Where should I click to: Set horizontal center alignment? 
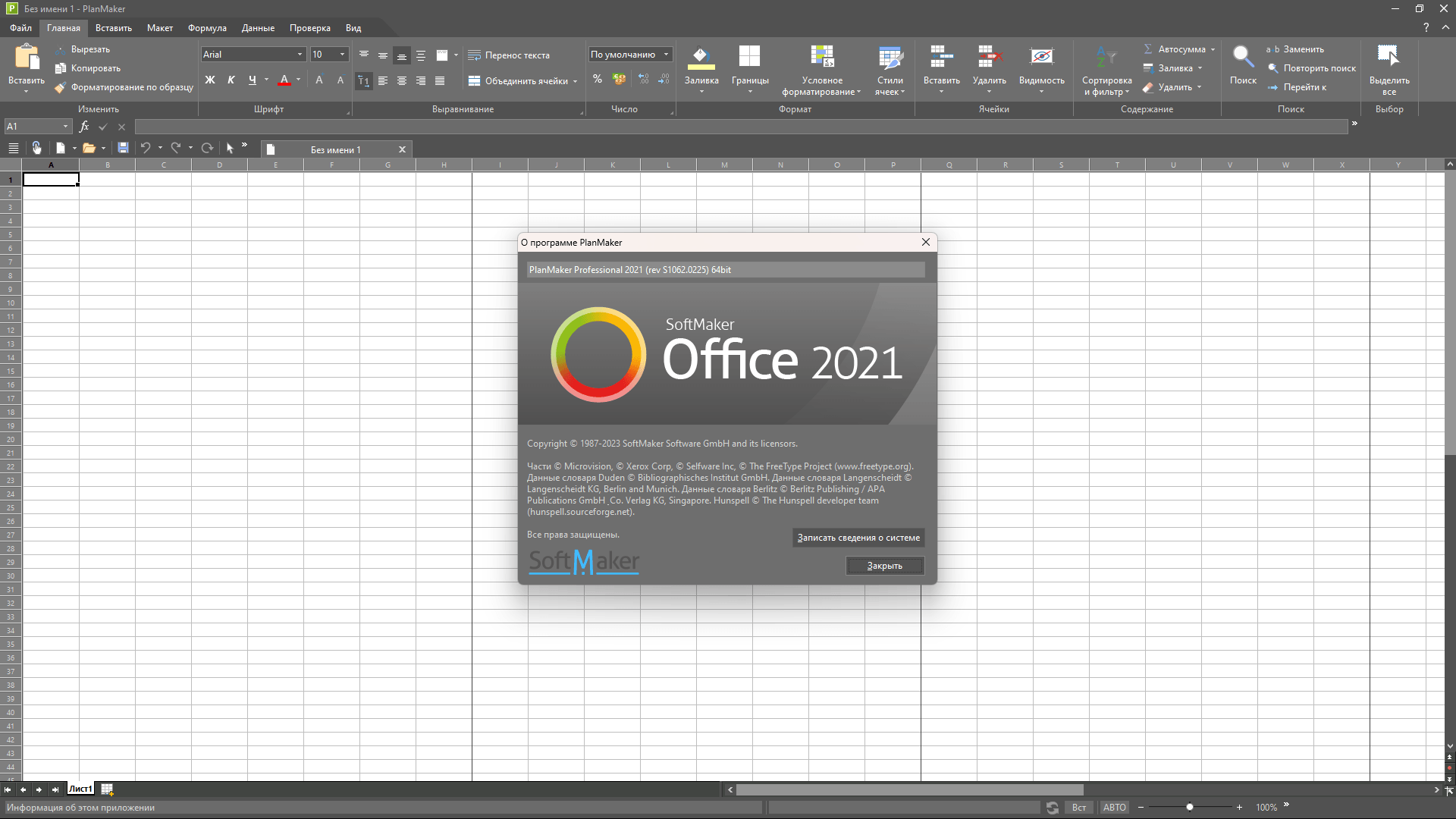tap(402, 80)
